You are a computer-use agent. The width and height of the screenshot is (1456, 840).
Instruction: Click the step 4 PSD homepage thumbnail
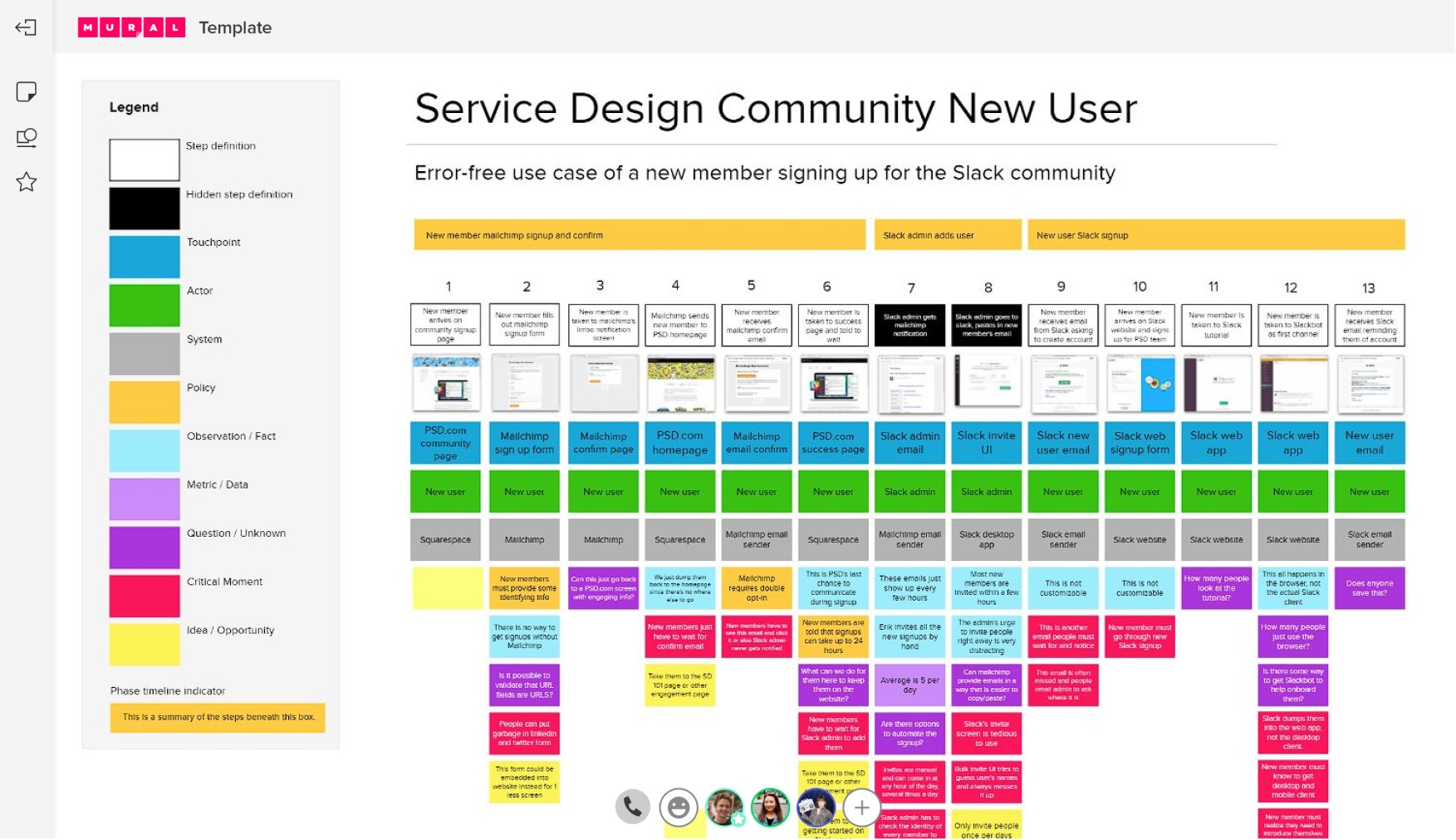click(x=680, y=383)
